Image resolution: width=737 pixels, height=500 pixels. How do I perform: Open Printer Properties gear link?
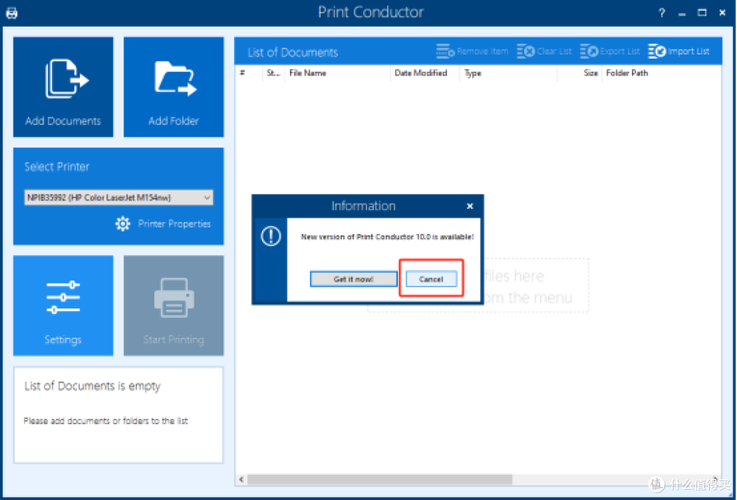[x=163, y=224]
